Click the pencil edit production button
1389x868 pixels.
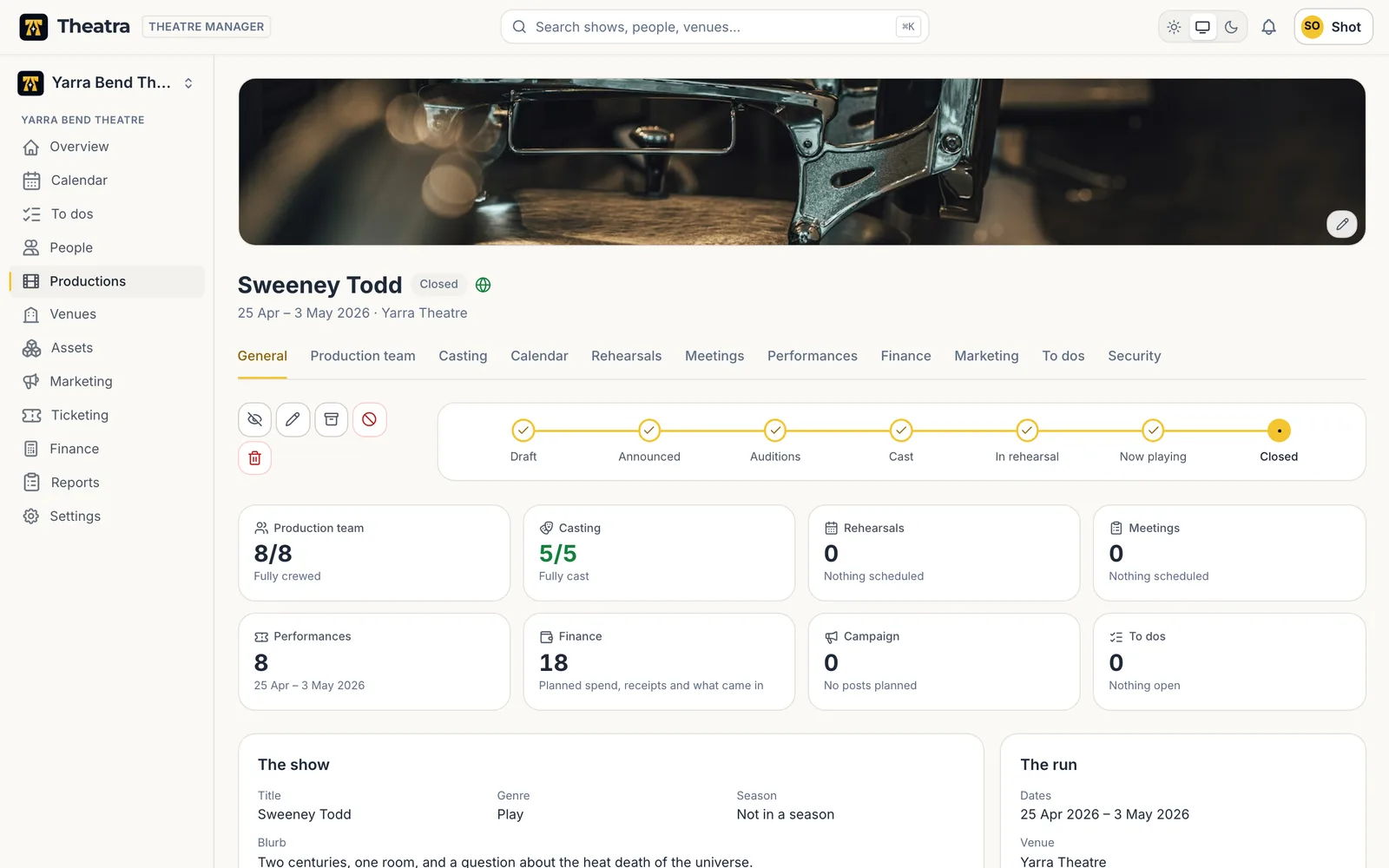pos(293,419)
